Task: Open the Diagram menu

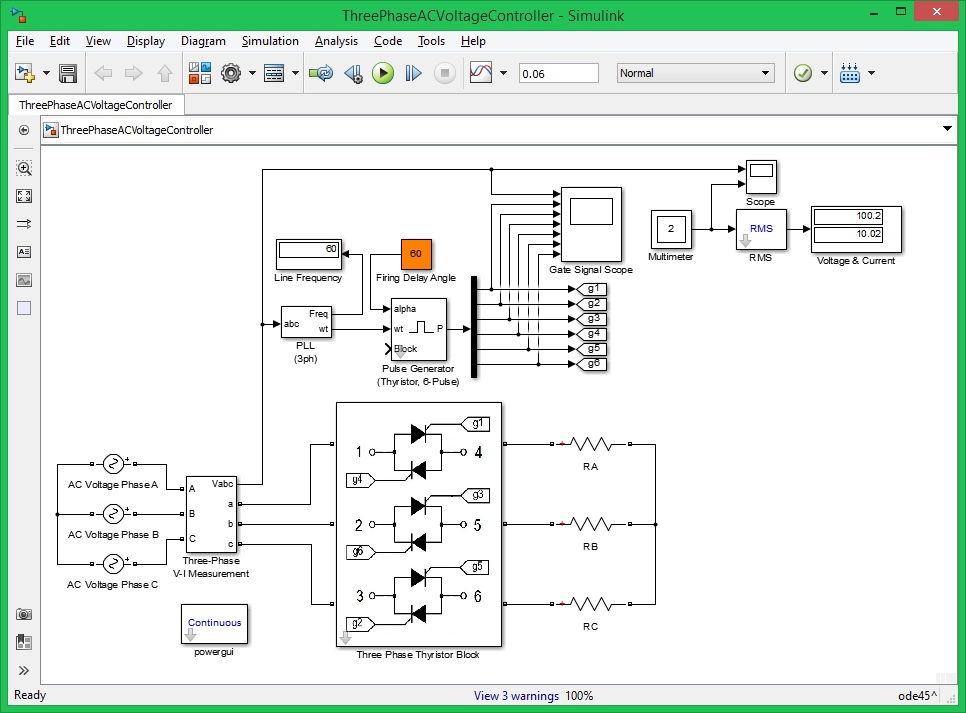Action: click(x=203, y=41)
